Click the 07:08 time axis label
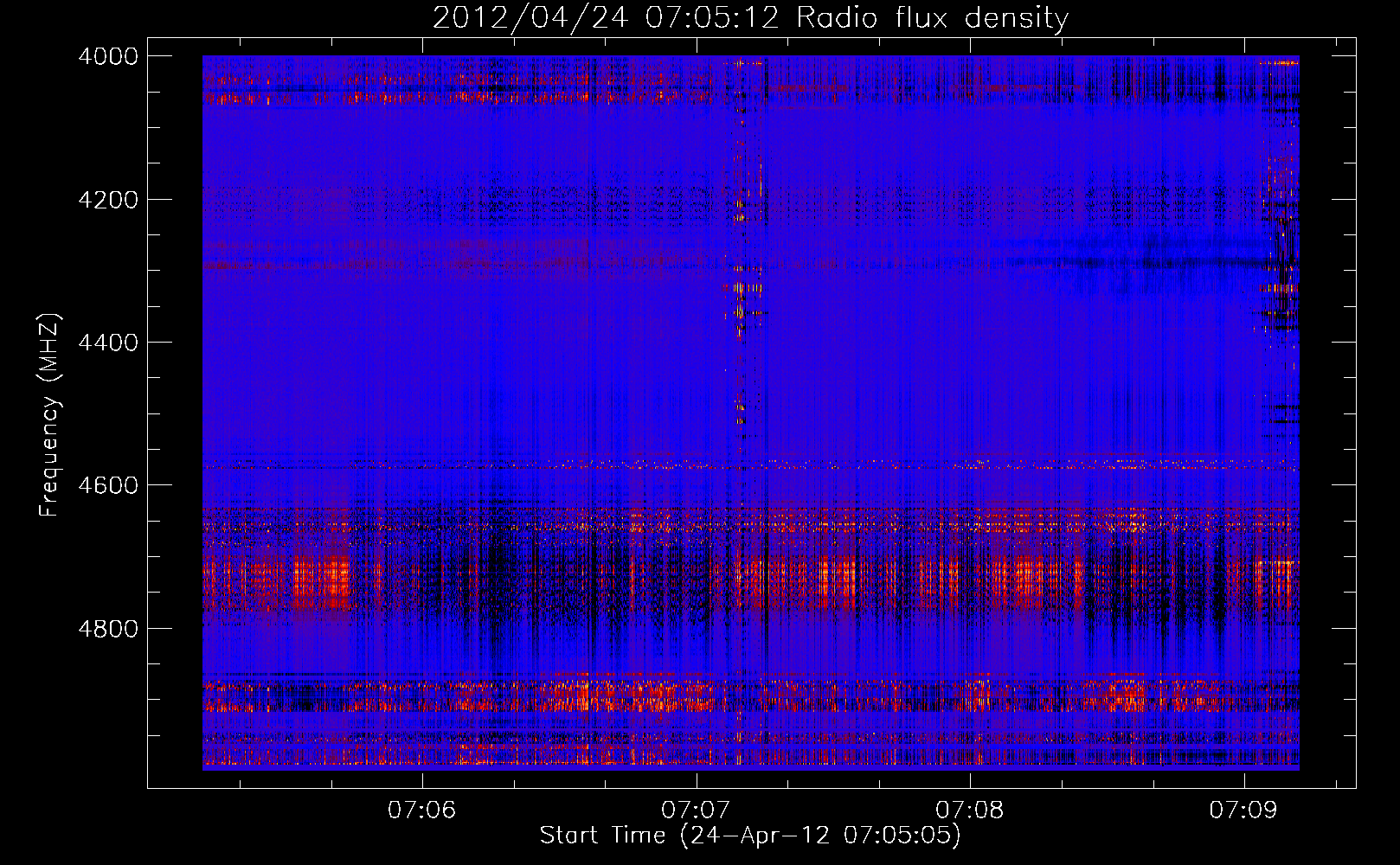The height and width of the screenshot is (865, 1400). [x=970, y=811]
